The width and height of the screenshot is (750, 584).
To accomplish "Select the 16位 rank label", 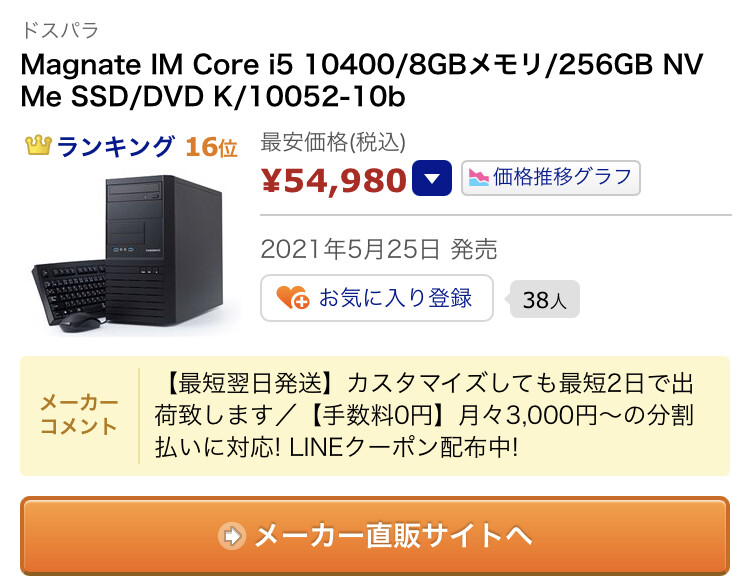I will pos(211,147).
